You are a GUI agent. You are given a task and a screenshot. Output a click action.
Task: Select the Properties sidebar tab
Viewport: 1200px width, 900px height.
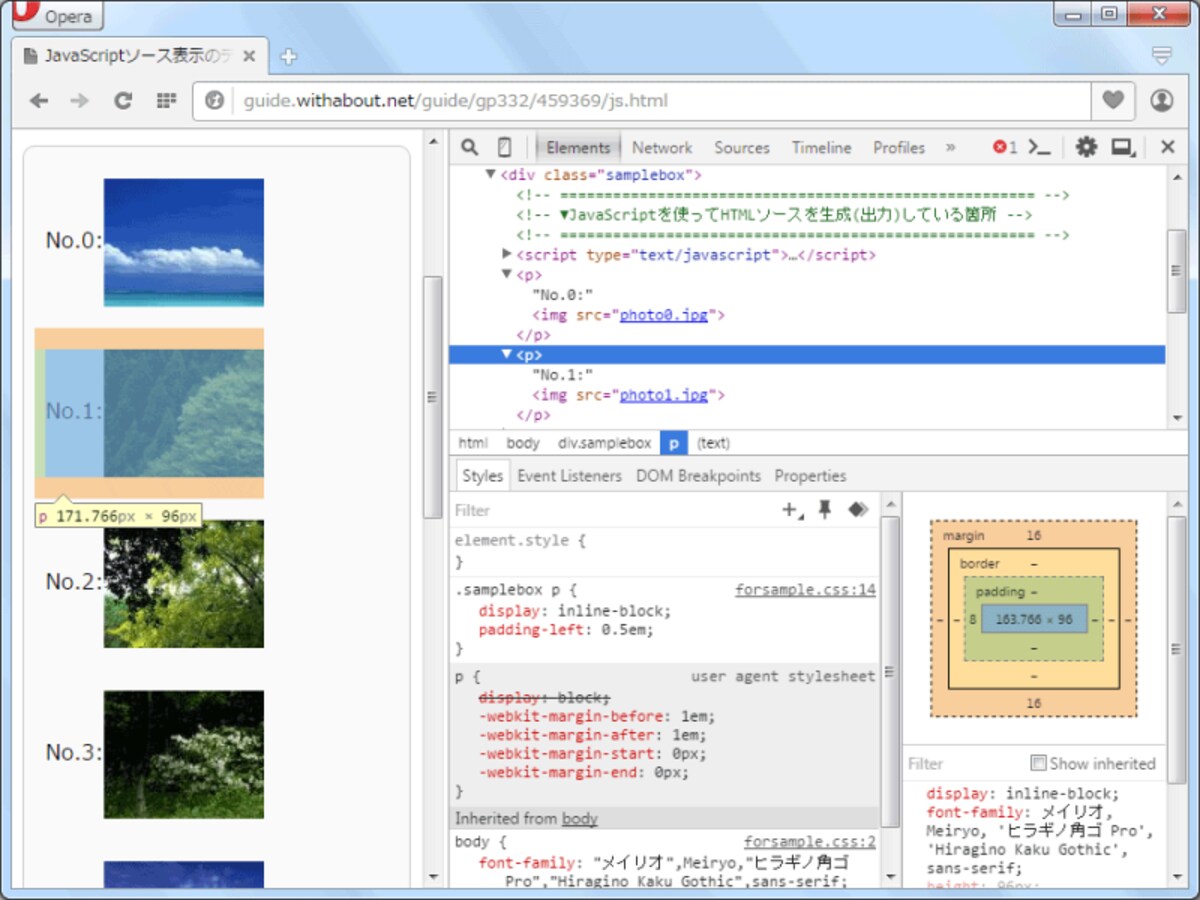pyautogui.click(x=810, y=476)
